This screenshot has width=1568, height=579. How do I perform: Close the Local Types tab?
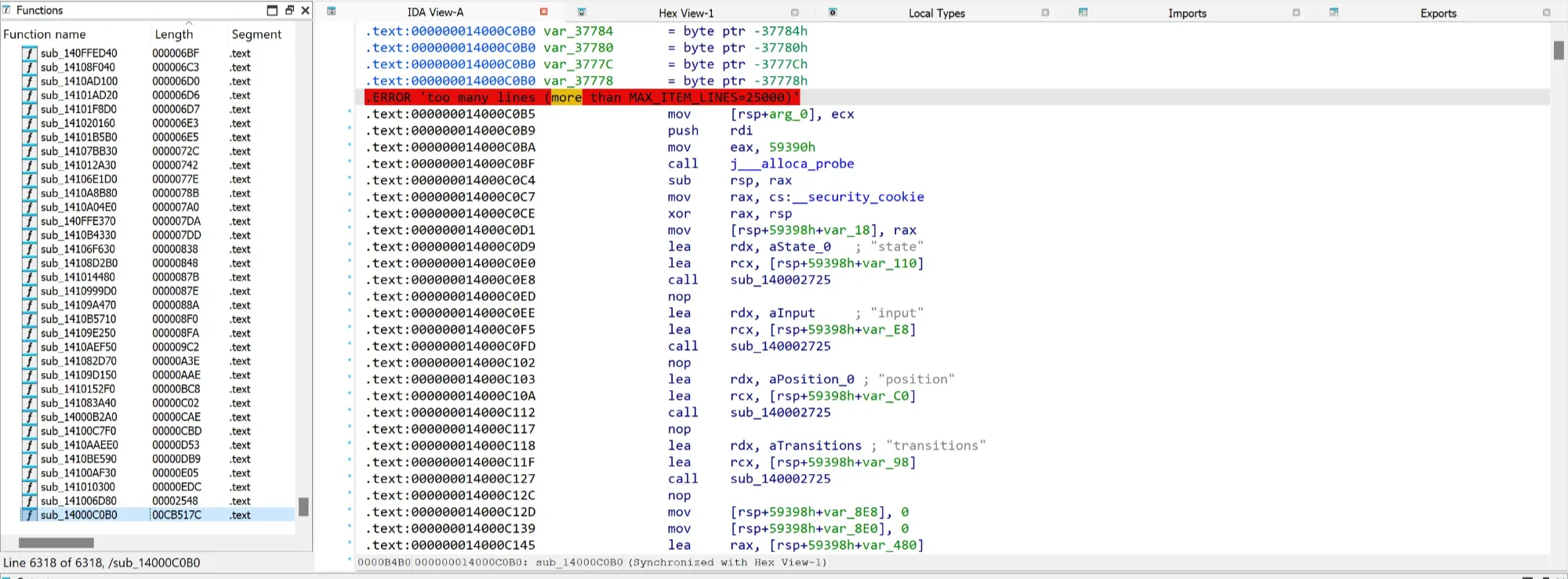click(x=1045, y=13)
